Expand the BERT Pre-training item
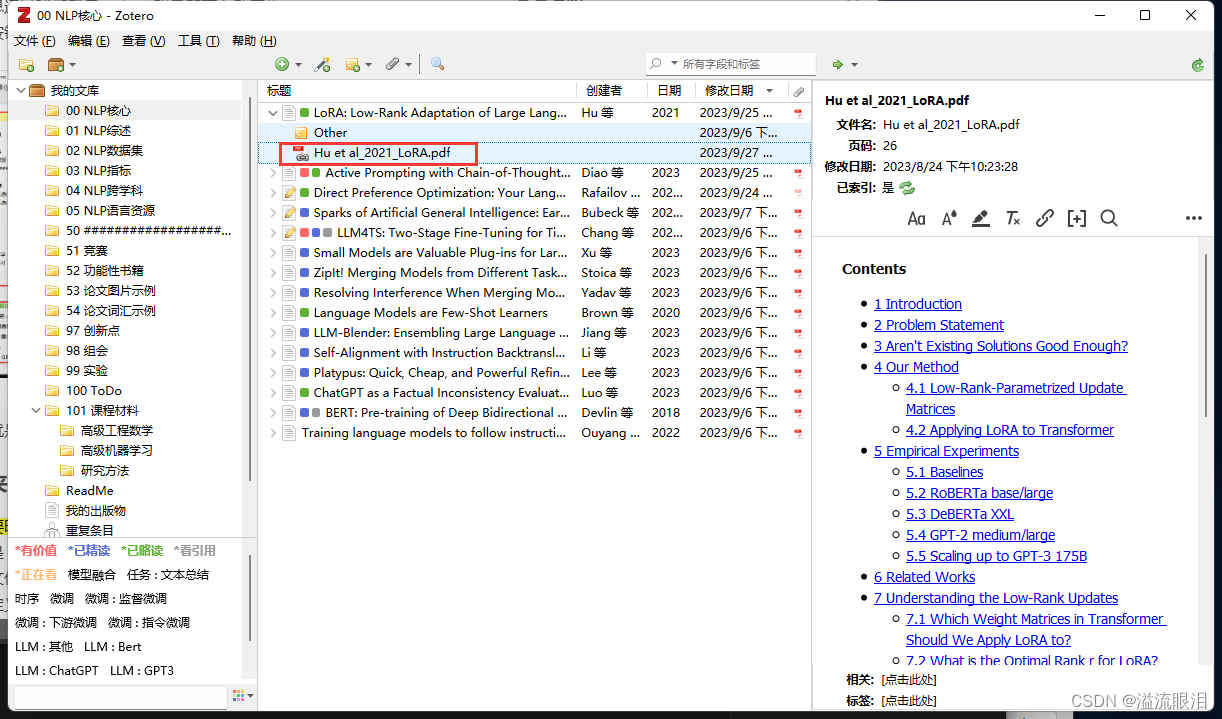The image size is (1222, 719). (273, 413)
